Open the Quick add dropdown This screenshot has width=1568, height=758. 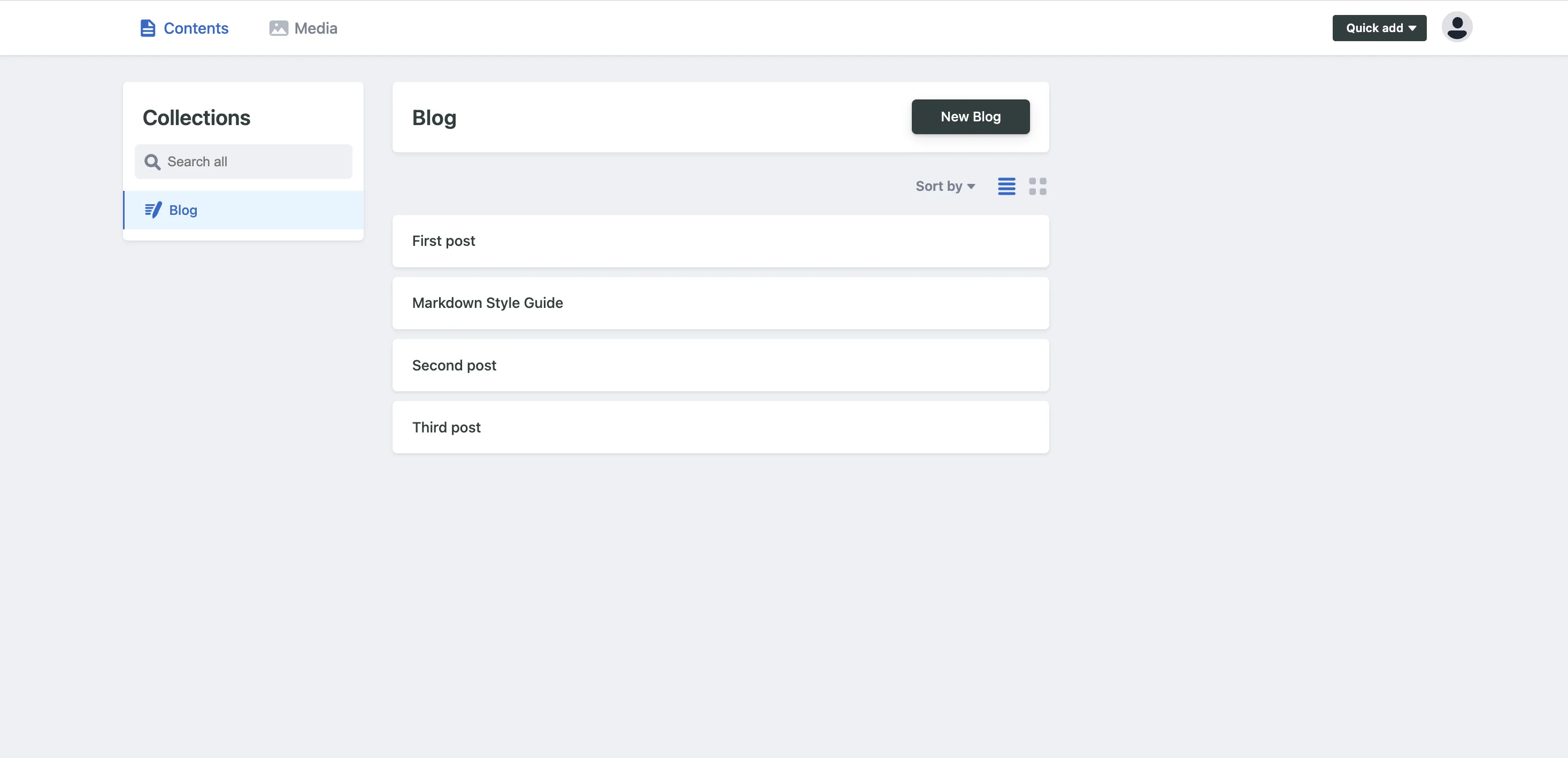pyautogui.click(x=1379, y=28)
